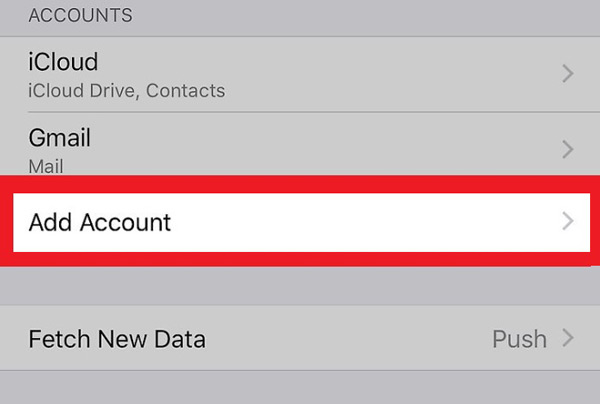The image size is (600, 404).
Task: Tap the chevron next to Push
Action: 568,338
